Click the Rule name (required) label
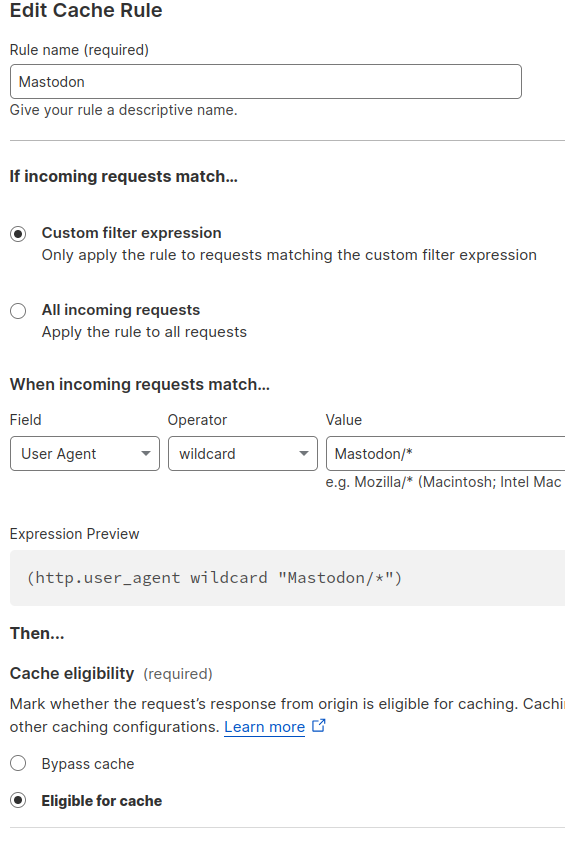The image size is (565, 843). (79, 50)
